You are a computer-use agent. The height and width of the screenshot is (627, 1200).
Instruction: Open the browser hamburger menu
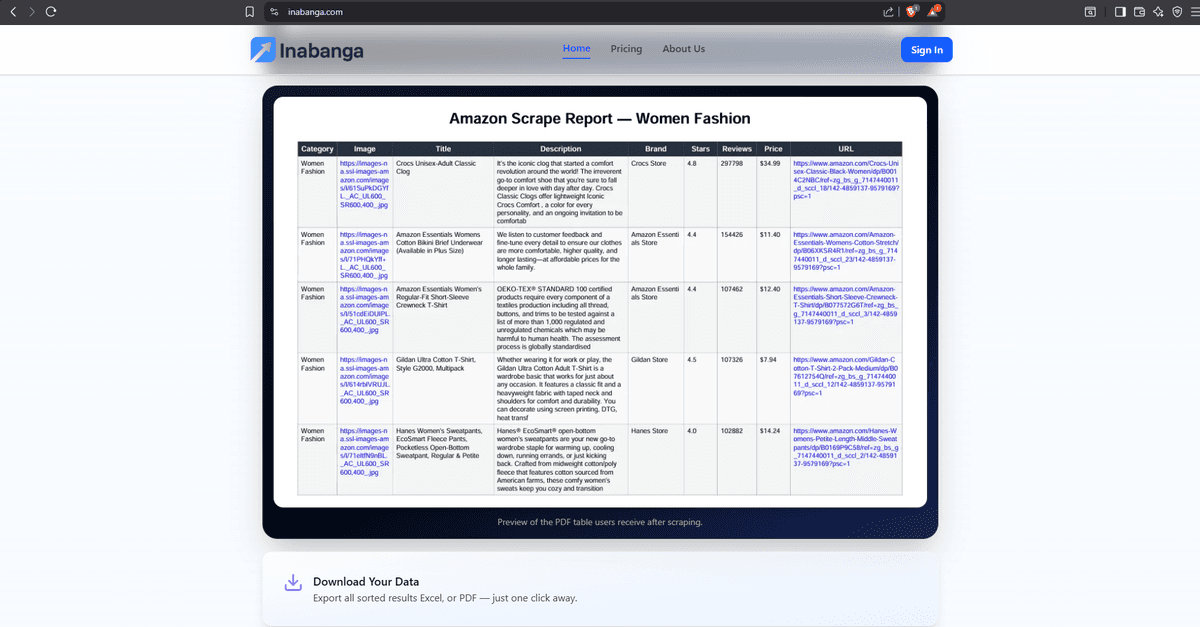point(1195,10)
